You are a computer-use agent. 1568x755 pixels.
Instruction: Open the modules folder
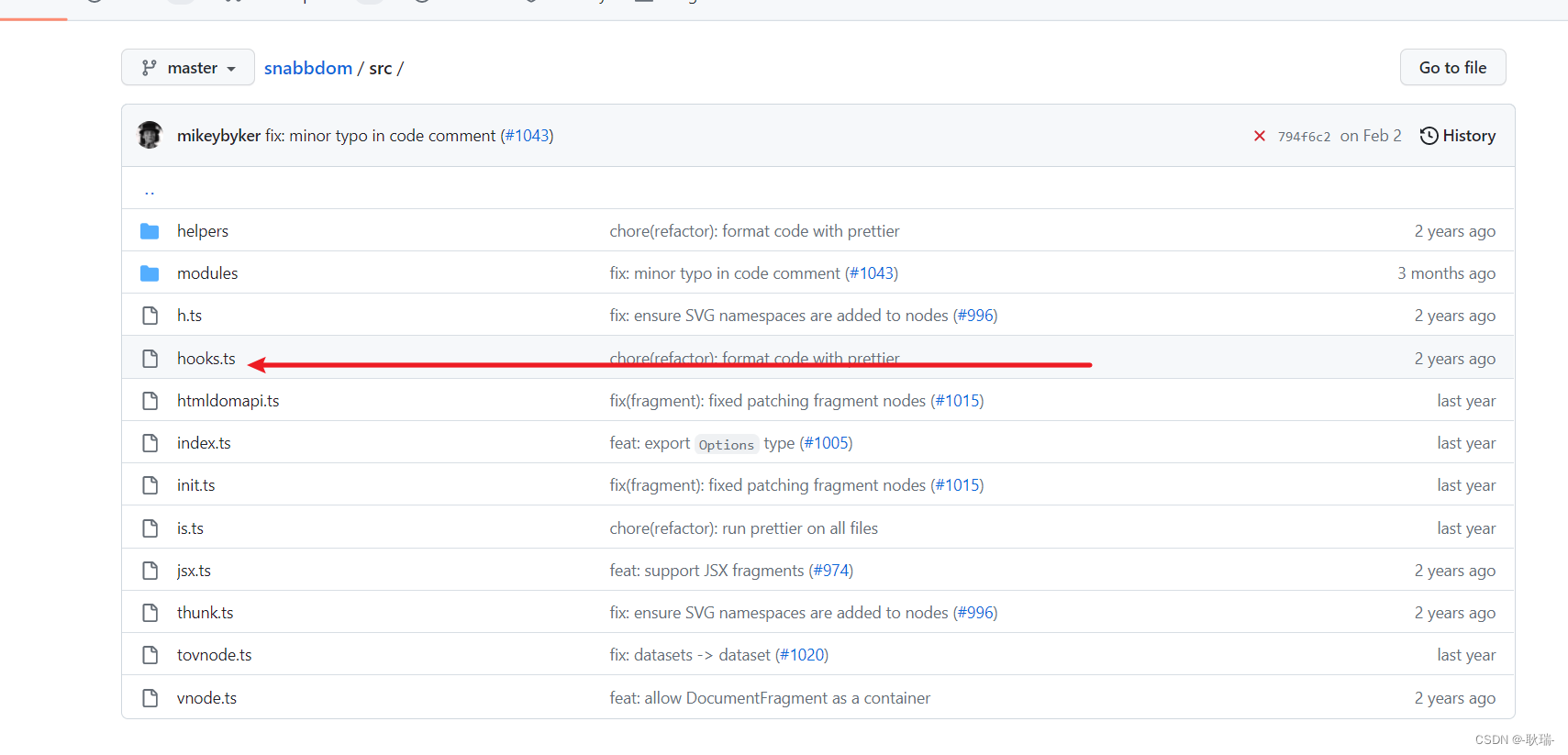pyautogui.click(x=207, y=273)
